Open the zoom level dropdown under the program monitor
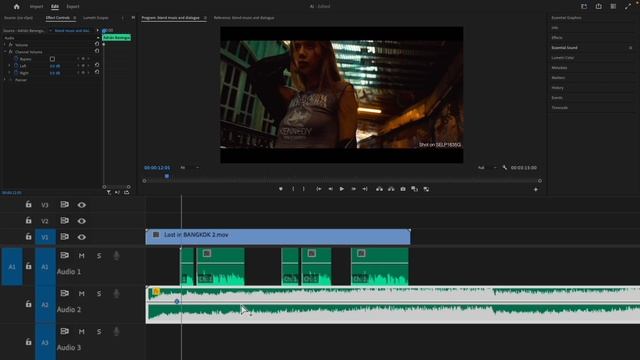 190,168
